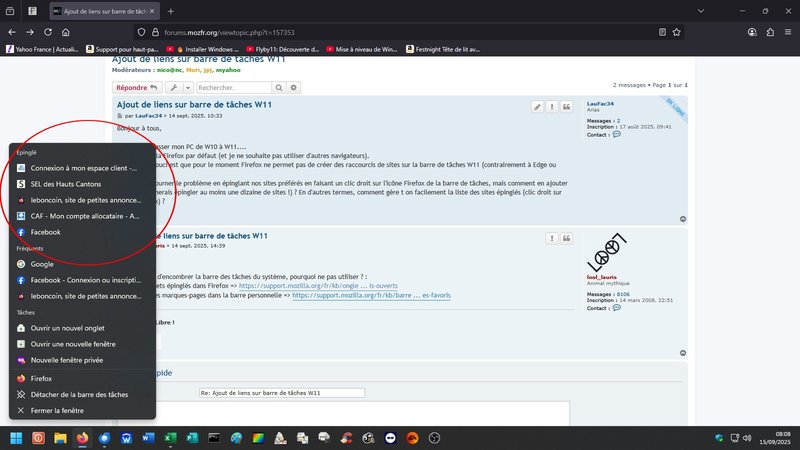Edit the reply subject field

click(x=282, y=393)
